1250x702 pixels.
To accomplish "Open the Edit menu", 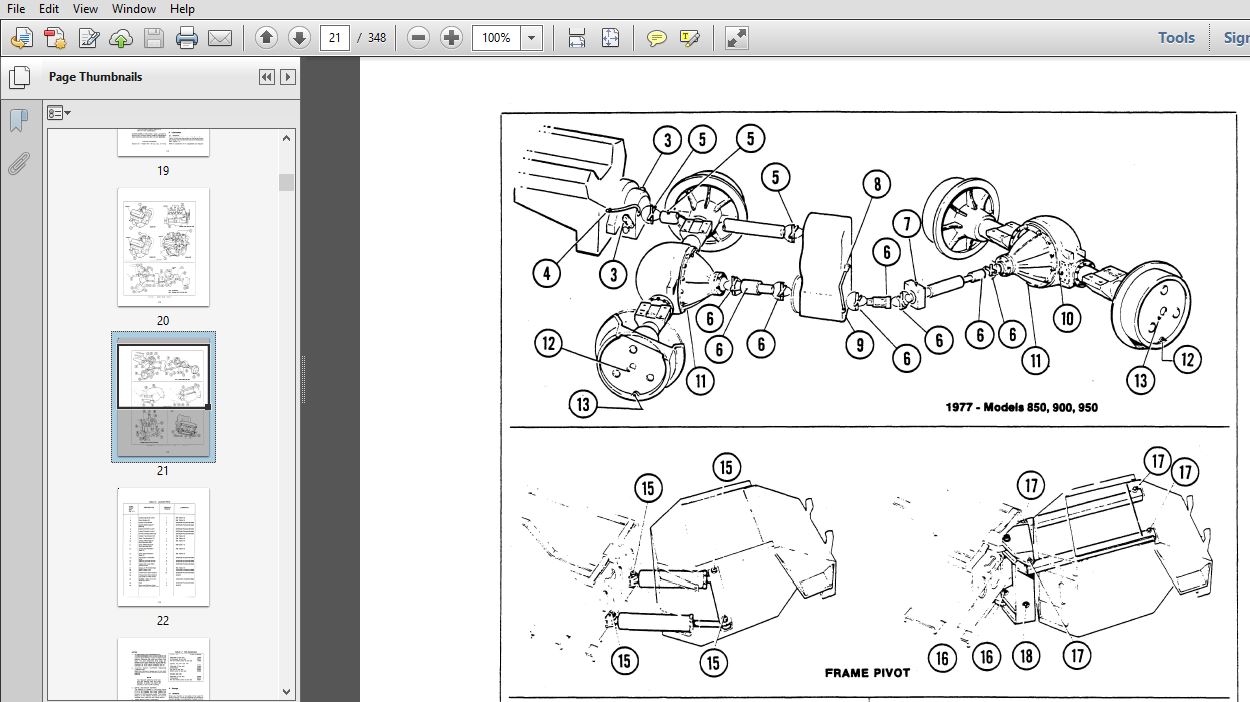I will 49,9.
